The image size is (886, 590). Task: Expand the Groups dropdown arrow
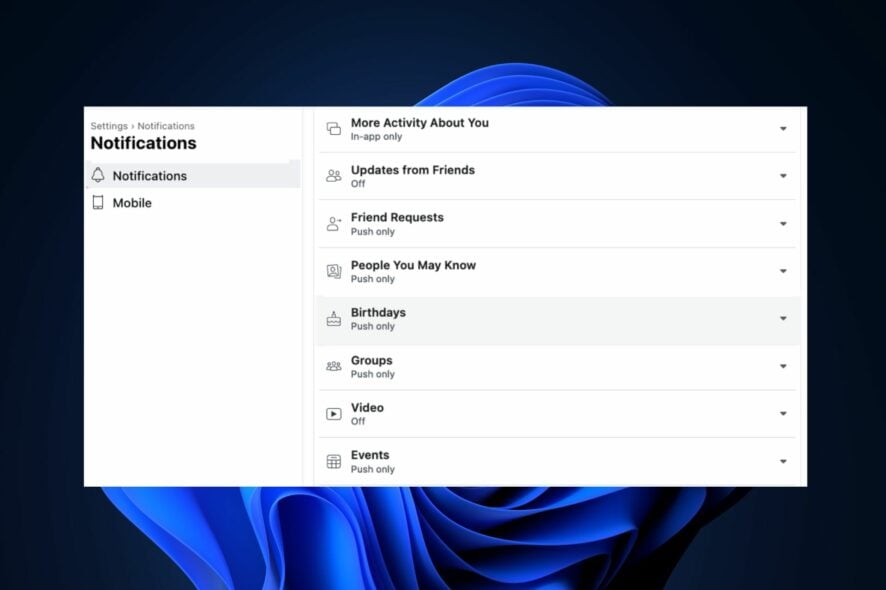tap(783, 366)
